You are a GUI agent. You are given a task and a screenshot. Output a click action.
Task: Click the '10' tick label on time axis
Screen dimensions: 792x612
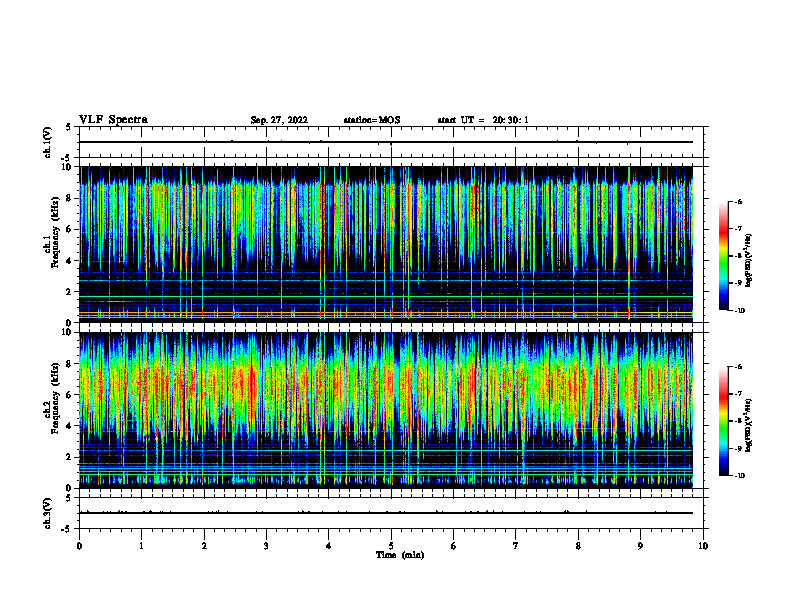point(703,546)
